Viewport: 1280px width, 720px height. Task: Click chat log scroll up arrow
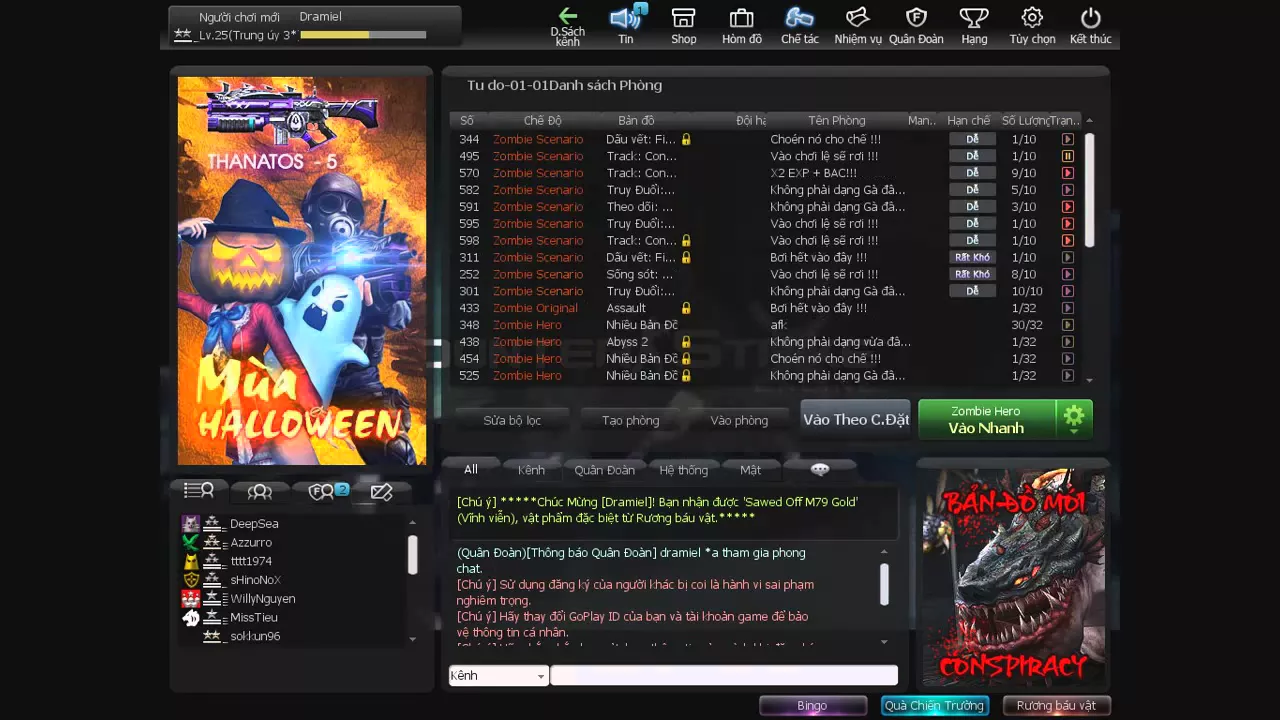coord(884,551)
